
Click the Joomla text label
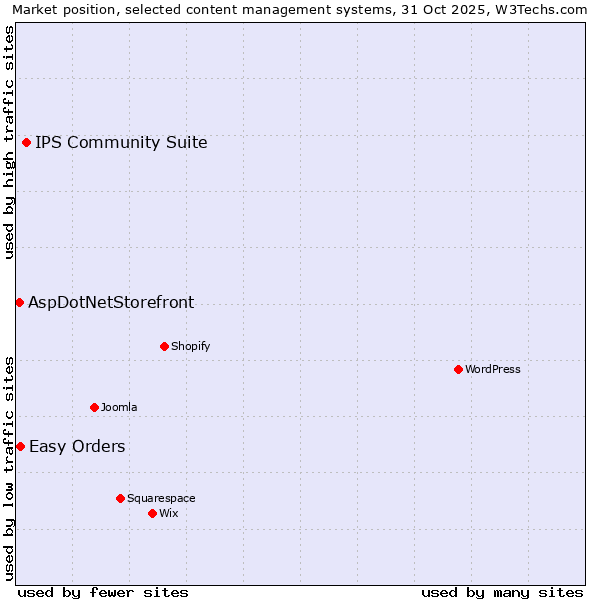pyautogui.click(x=119, y=407)
